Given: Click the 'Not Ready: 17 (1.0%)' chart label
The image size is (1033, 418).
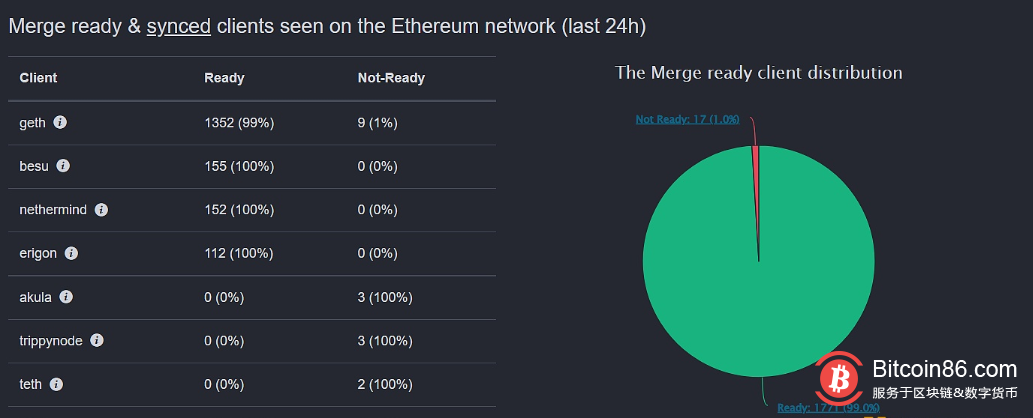Looking at the screenshot, I should pos(687,119).
